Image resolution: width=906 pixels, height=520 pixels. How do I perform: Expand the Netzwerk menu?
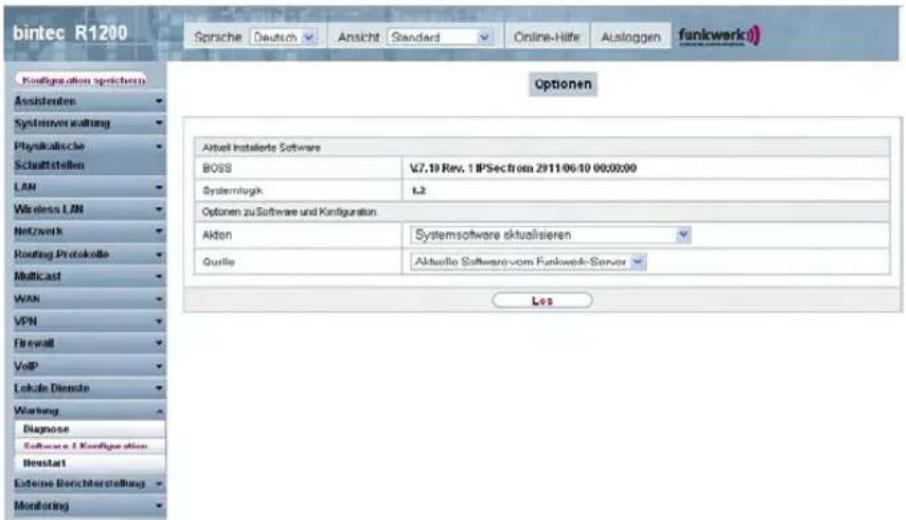click(88, 232)
